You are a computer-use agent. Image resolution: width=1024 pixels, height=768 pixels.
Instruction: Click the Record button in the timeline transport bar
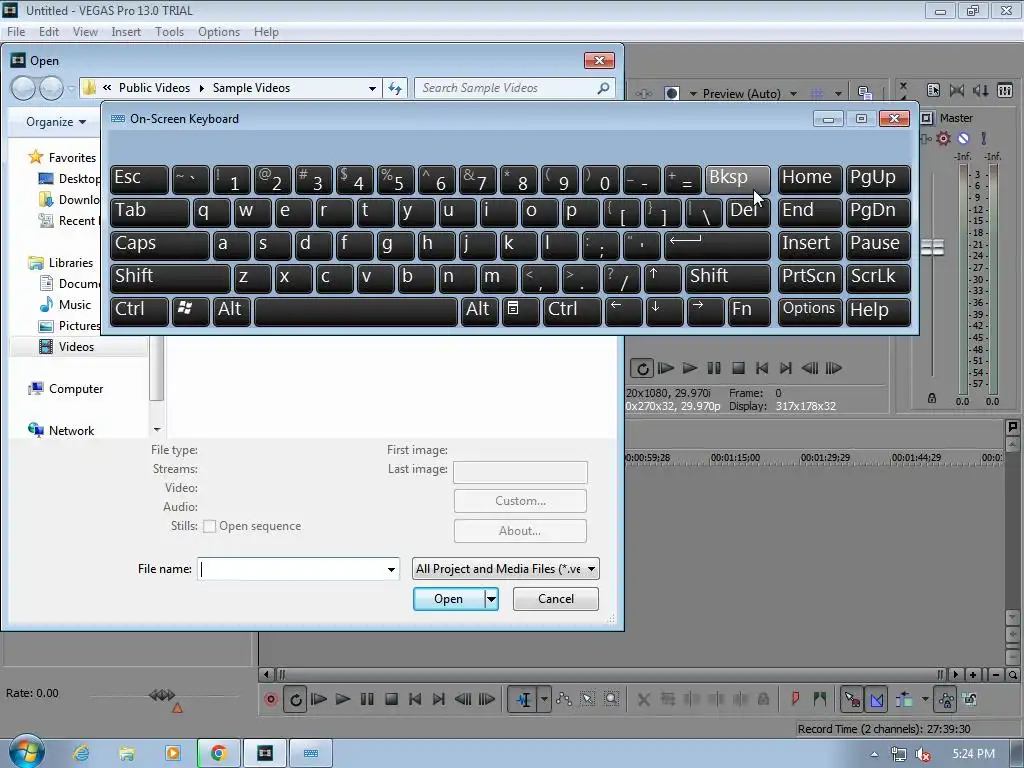[x=271, y=699]
